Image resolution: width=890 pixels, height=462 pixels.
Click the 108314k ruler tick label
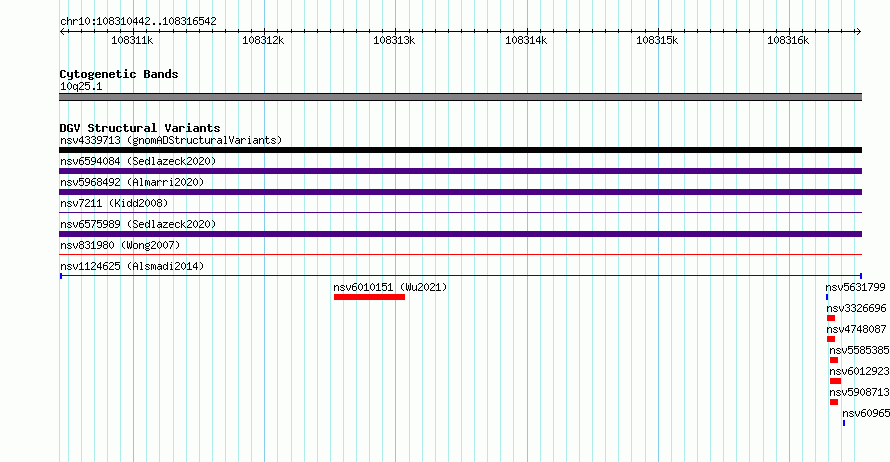526,40
